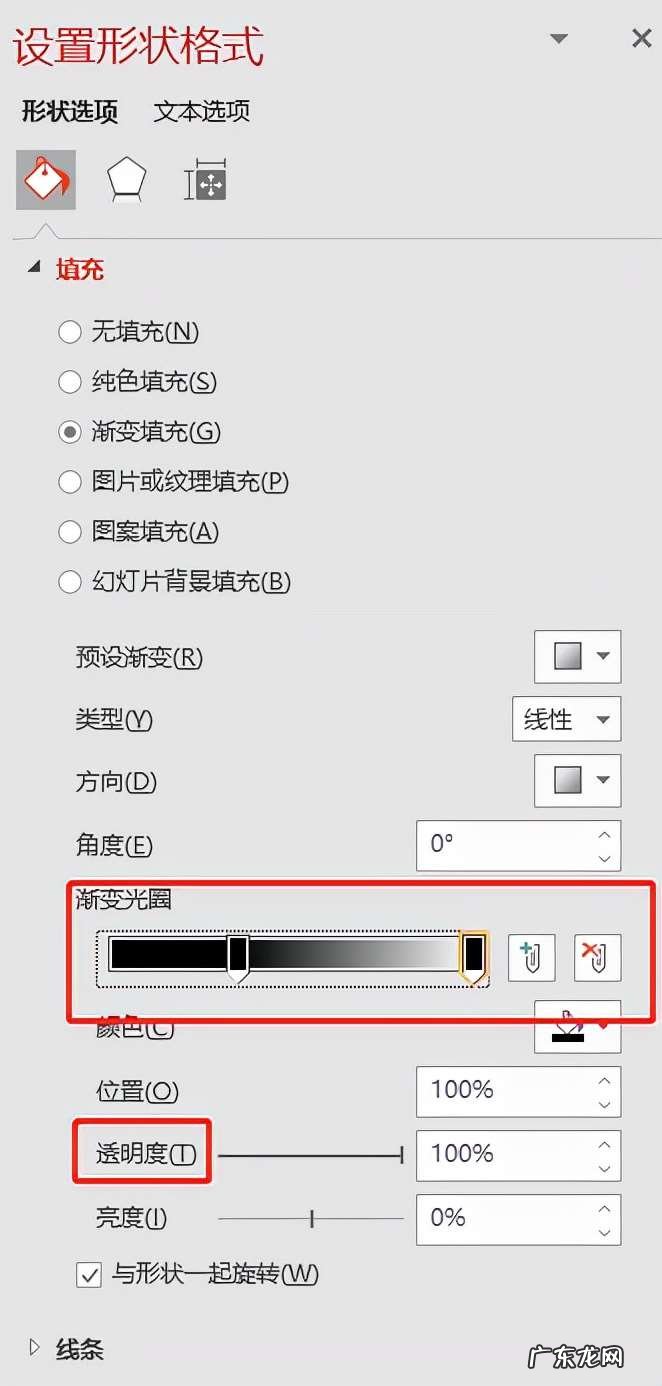
Task: Click the 透明度 percentage input field
Action: 518,1154
